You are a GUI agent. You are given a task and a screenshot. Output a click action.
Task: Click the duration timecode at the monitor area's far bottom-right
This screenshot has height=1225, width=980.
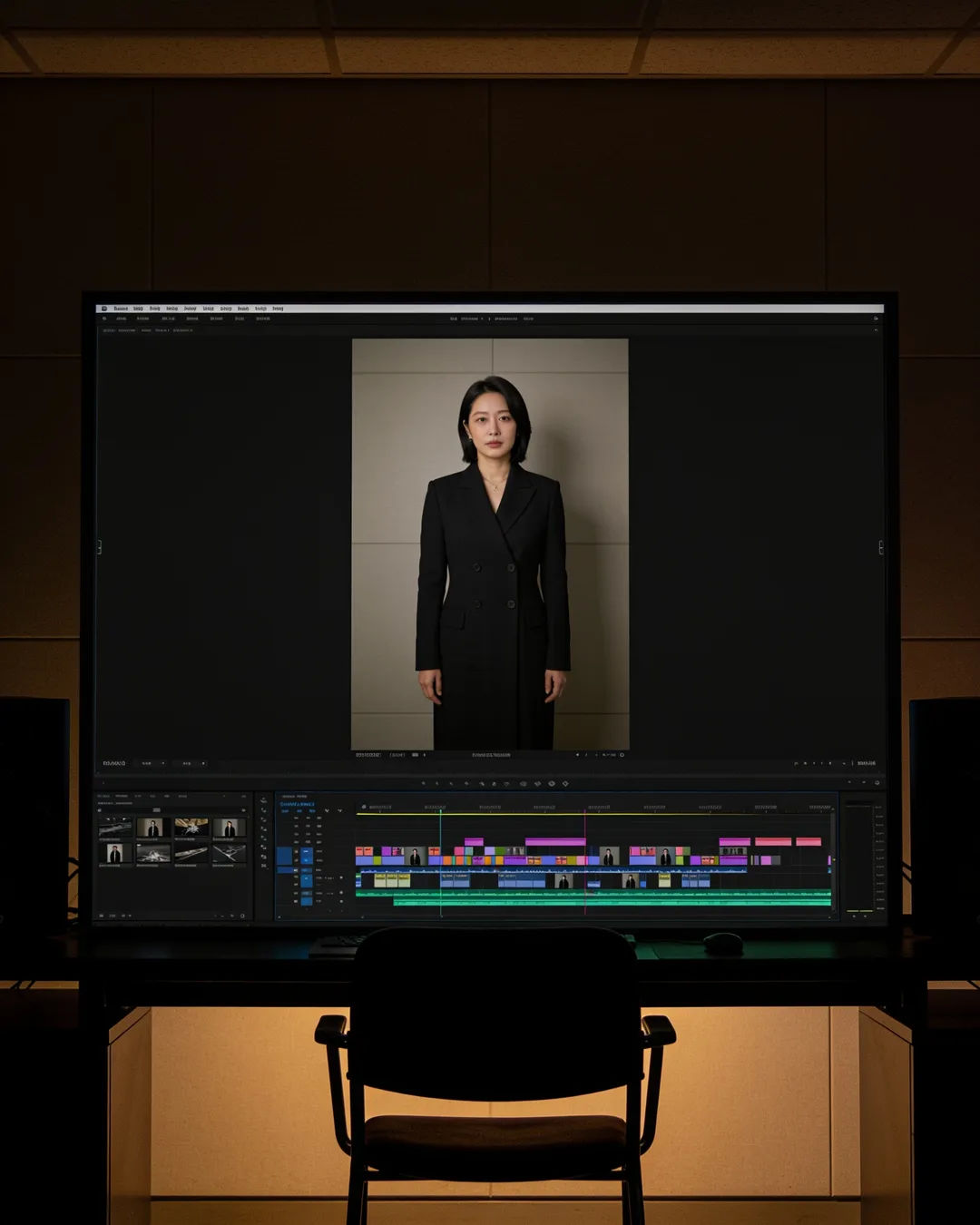(x=867, y=763)
